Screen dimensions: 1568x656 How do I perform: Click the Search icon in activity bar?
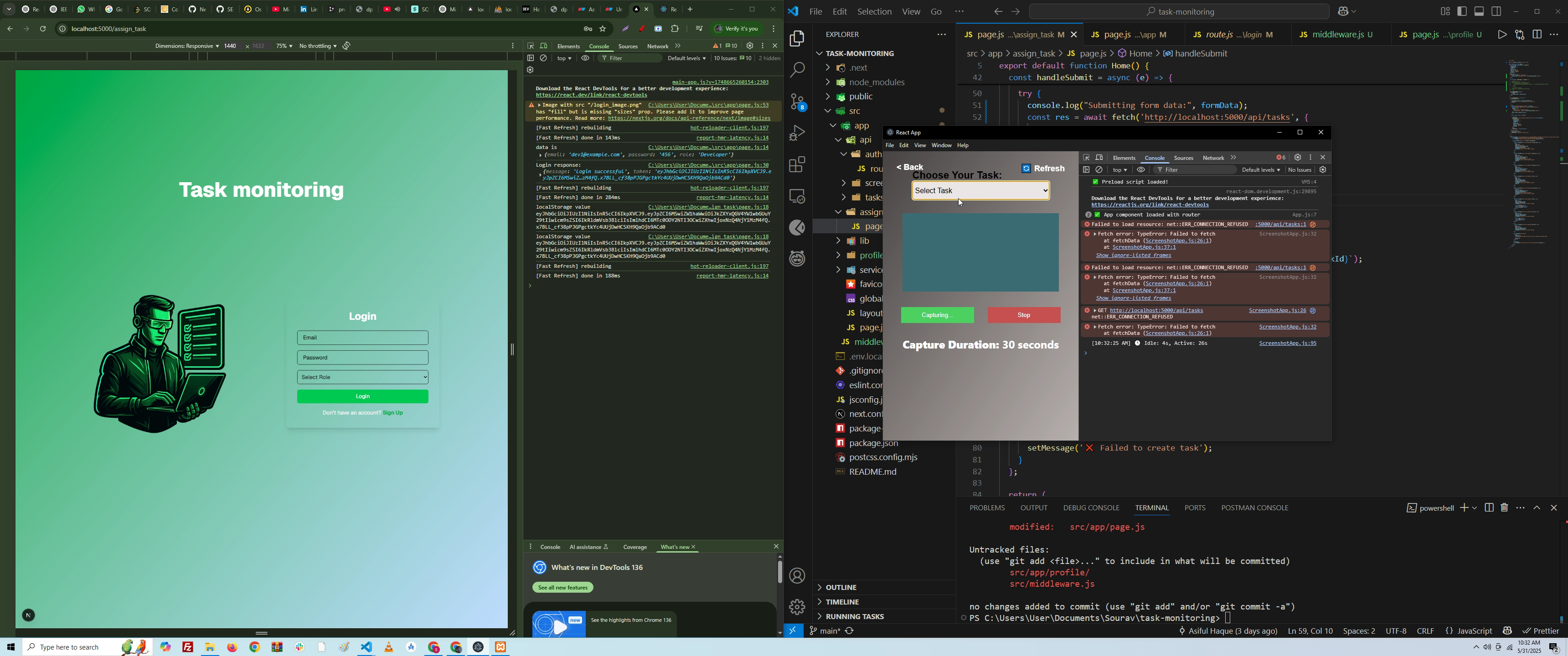point(797,70)
